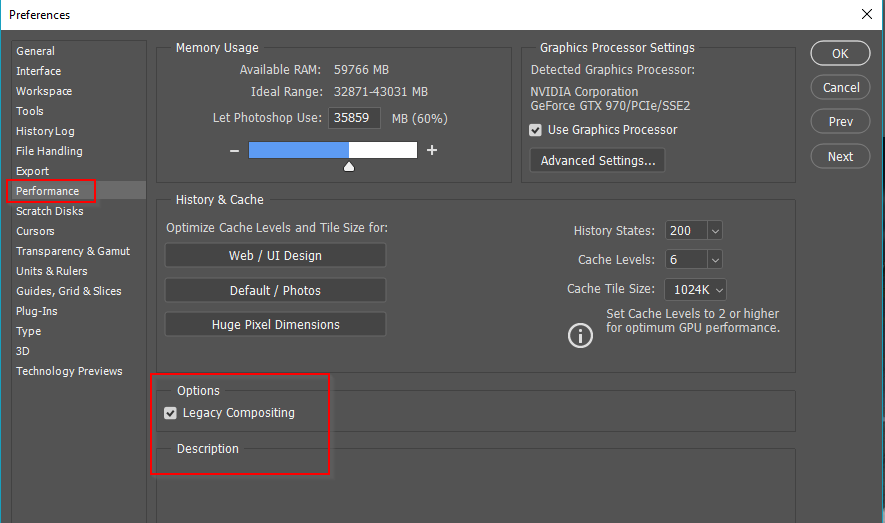Switch to Scratch Disks preferences
The height and width of the screenshot is (523, 885).
[x=50, y=211]
